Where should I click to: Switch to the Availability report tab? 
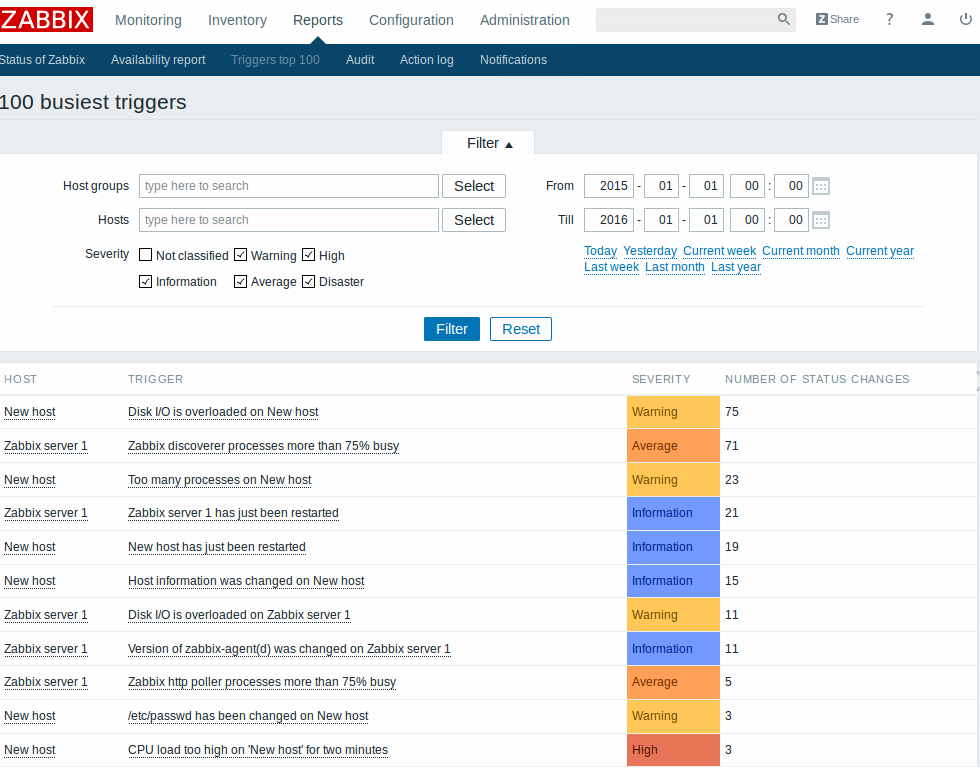click(158, 60)
